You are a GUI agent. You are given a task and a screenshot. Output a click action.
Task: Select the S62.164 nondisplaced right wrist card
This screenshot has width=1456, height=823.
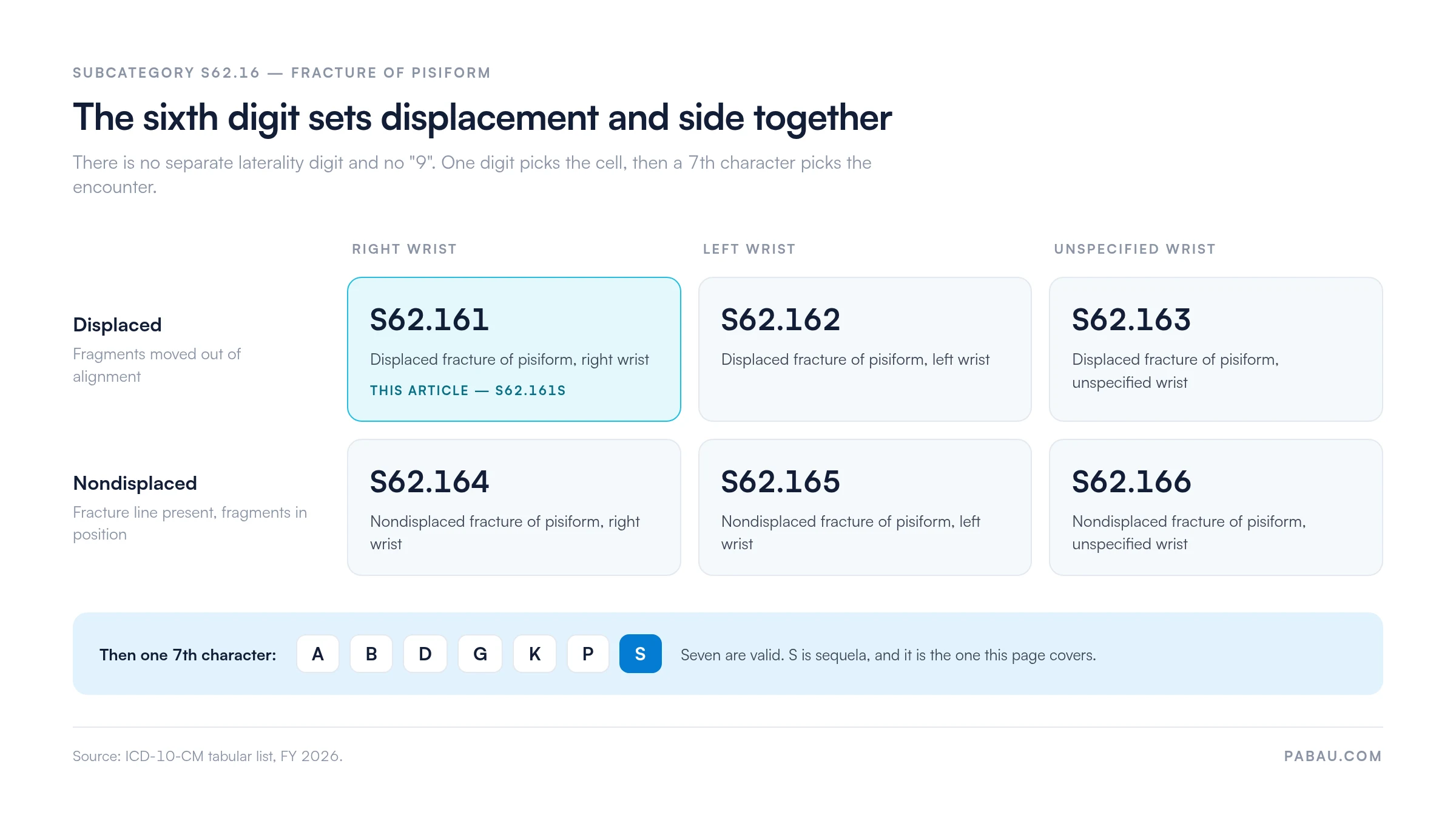click(x=514, y=507)
